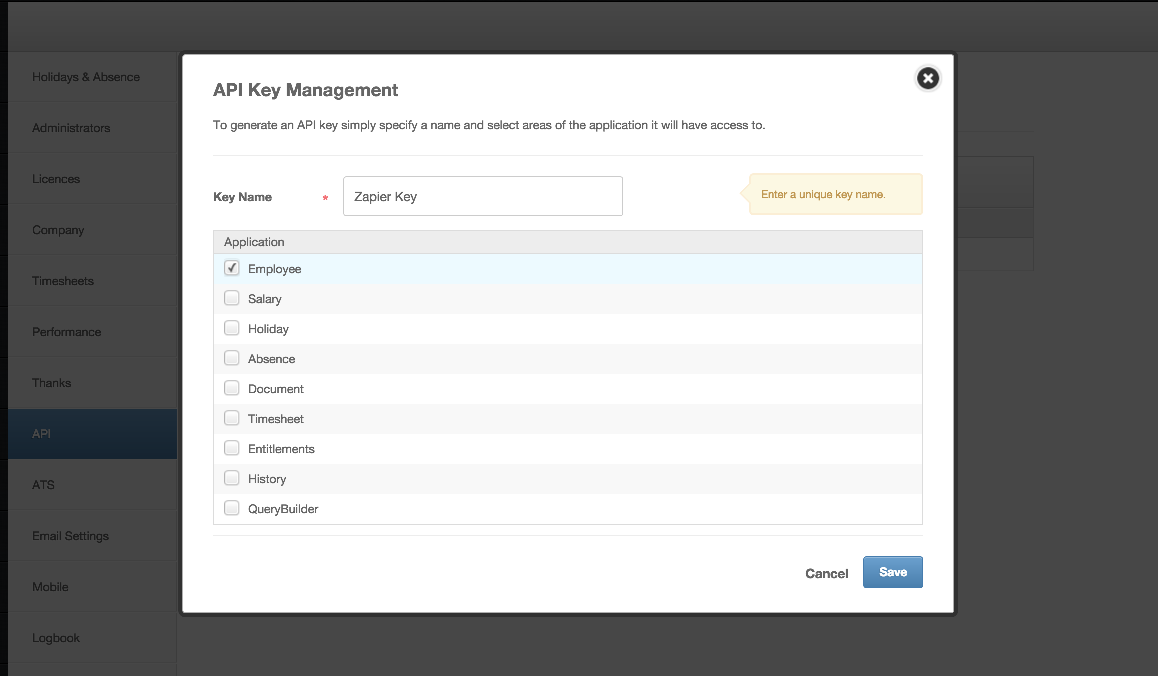Click the Employee row label
1158x676 pixels.
coord(275,269)
